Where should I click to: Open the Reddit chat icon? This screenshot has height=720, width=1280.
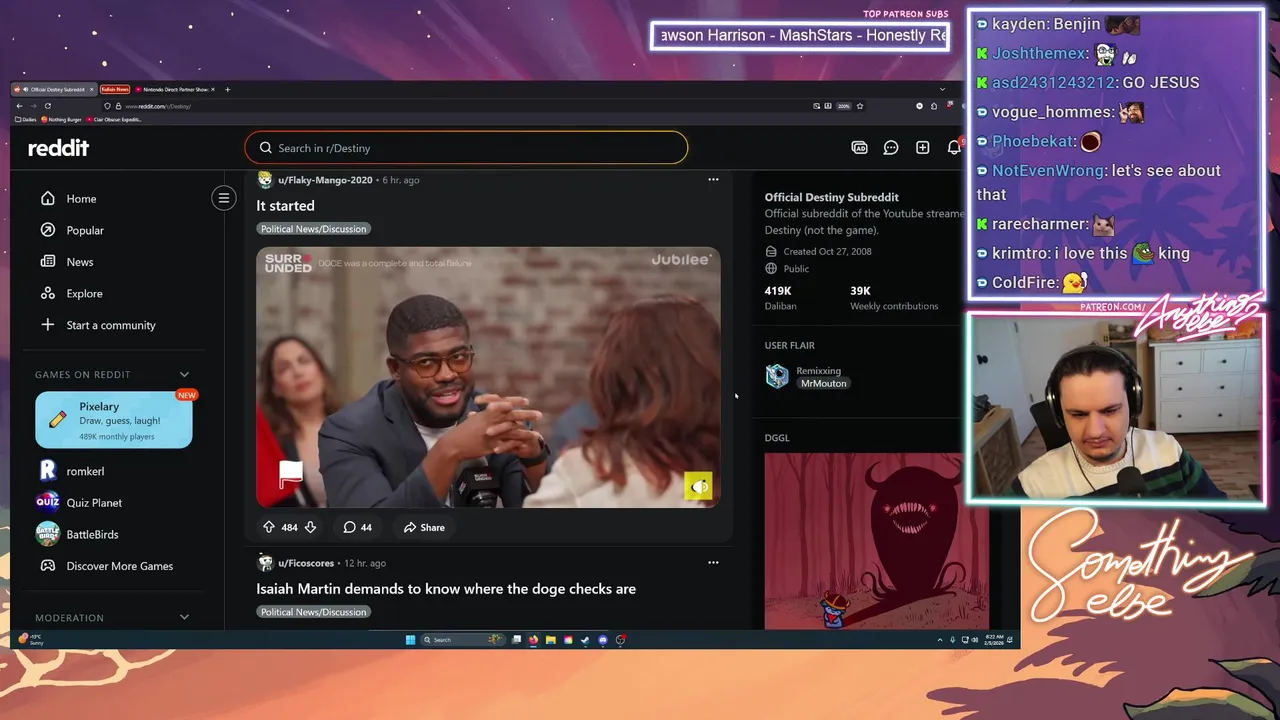[x=891, y=148]
